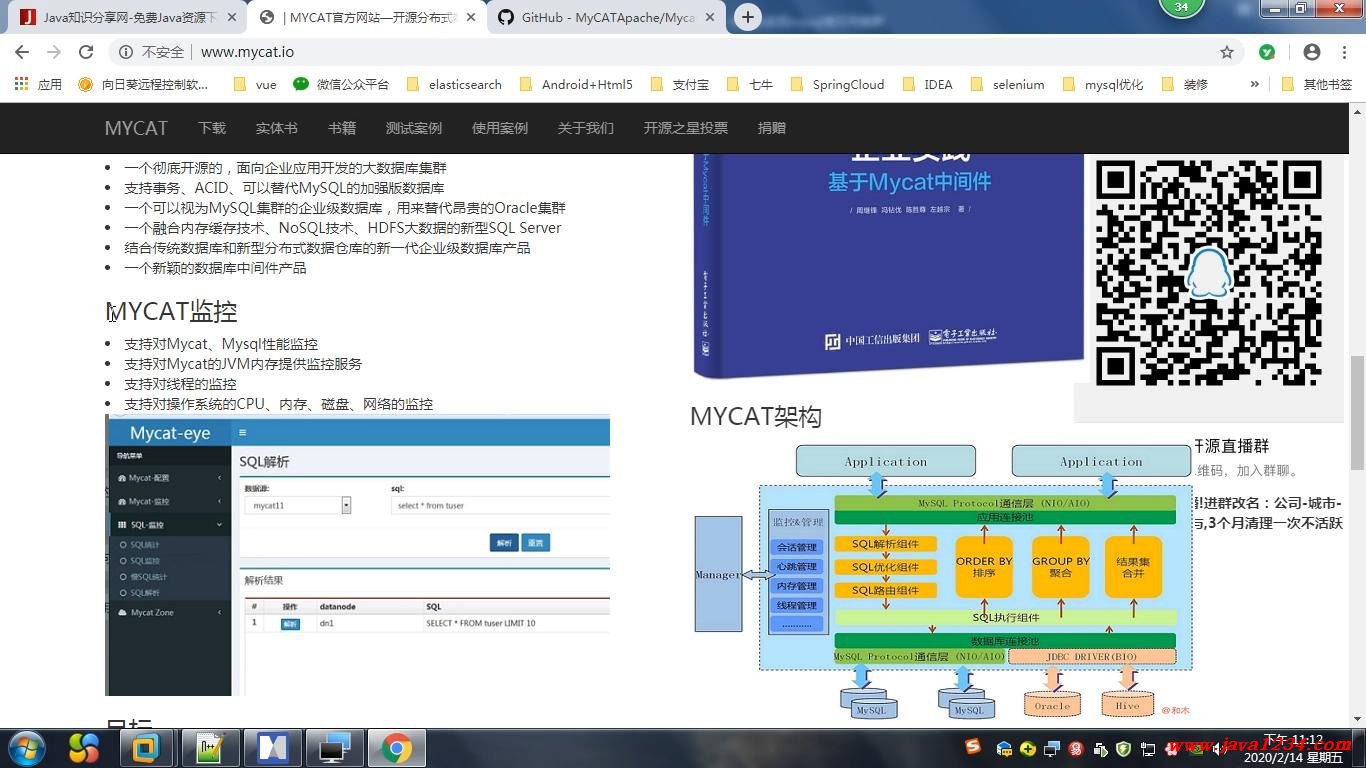
Task: Open the elasticsearch bookmark folder
Action: tap(454, 84)
